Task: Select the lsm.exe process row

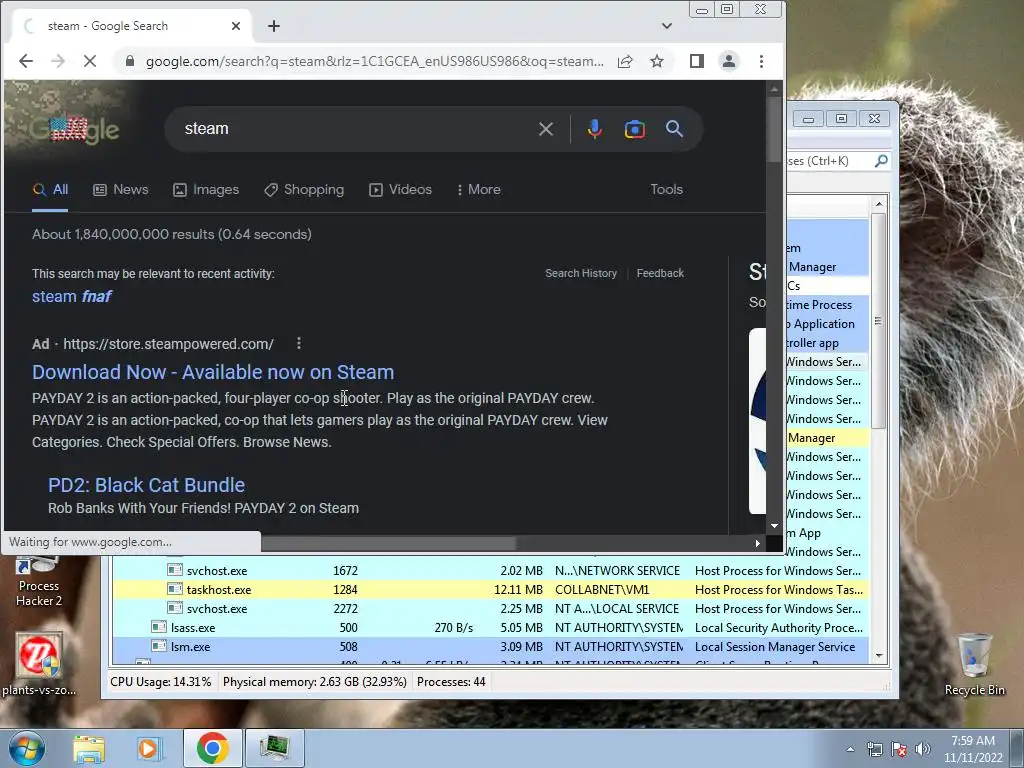Action: pyautogui.click(x=490, y=647)
